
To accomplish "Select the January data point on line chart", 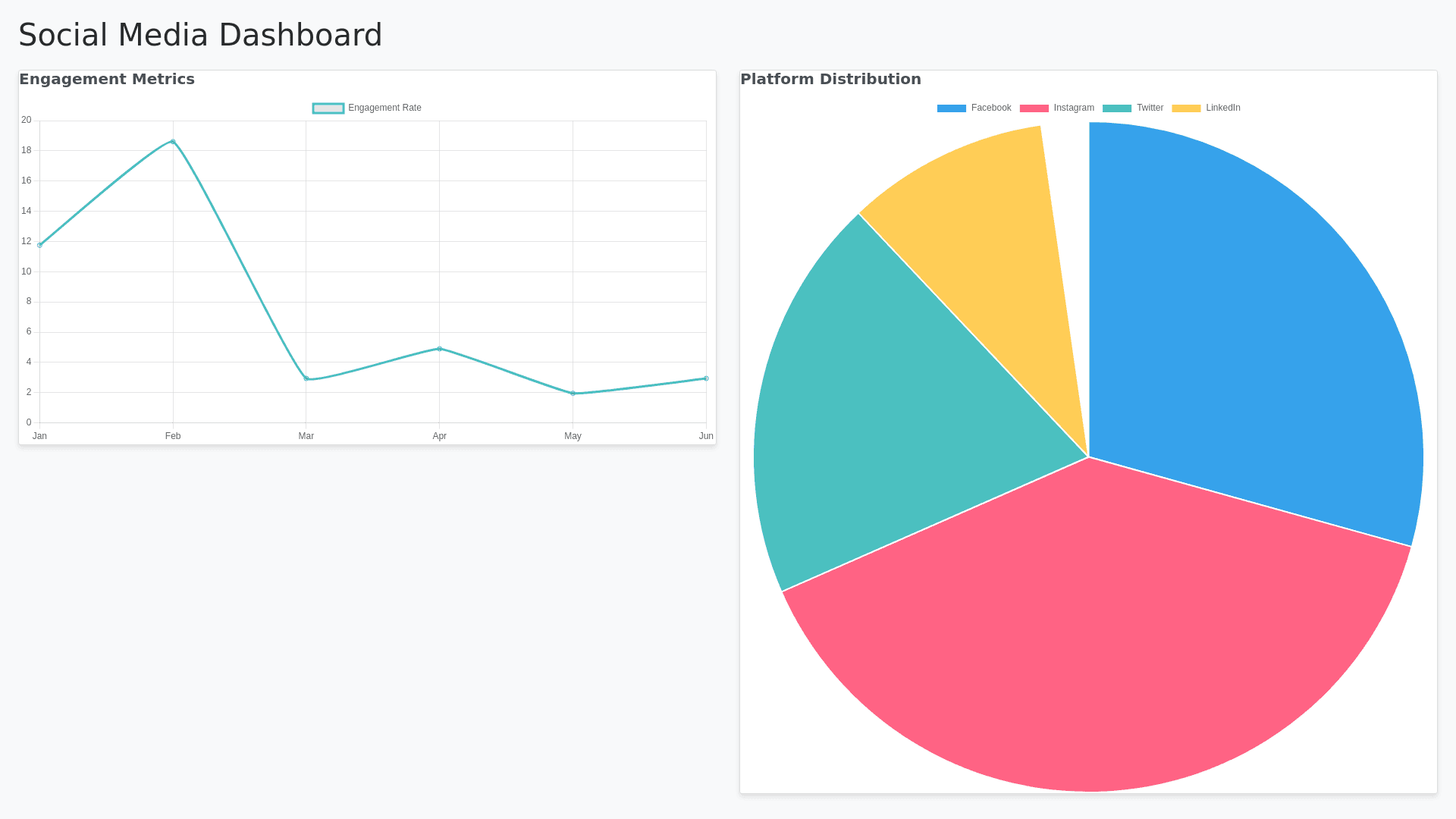I will (39, 245).
